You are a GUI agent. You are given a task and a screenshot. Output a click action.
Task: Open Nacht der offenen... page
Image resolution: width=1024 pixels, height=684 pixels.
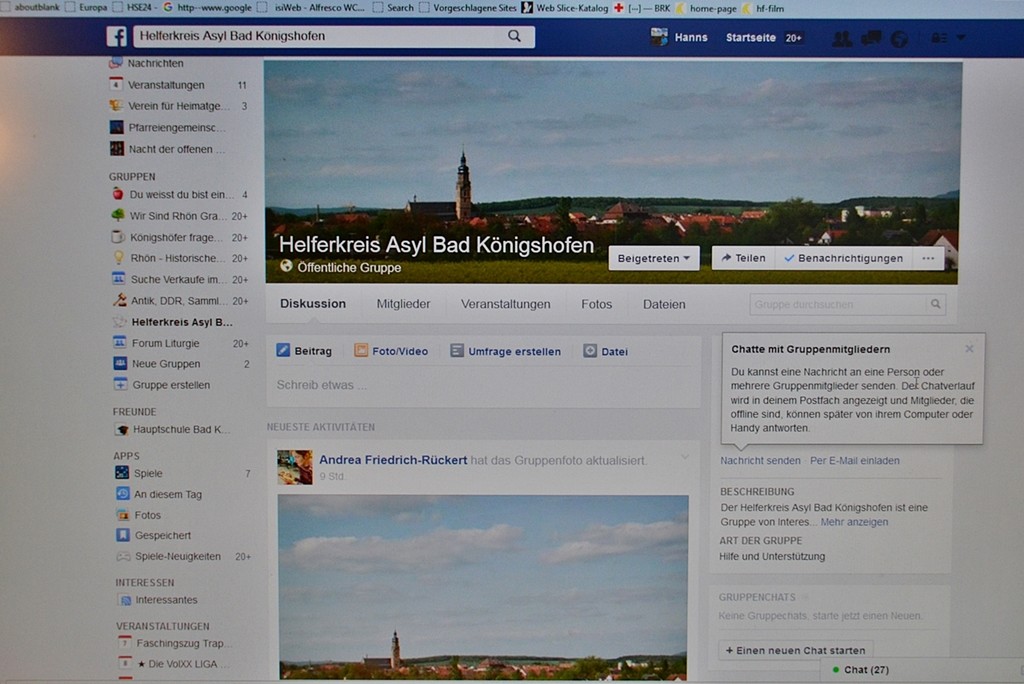tap(176, 149)
